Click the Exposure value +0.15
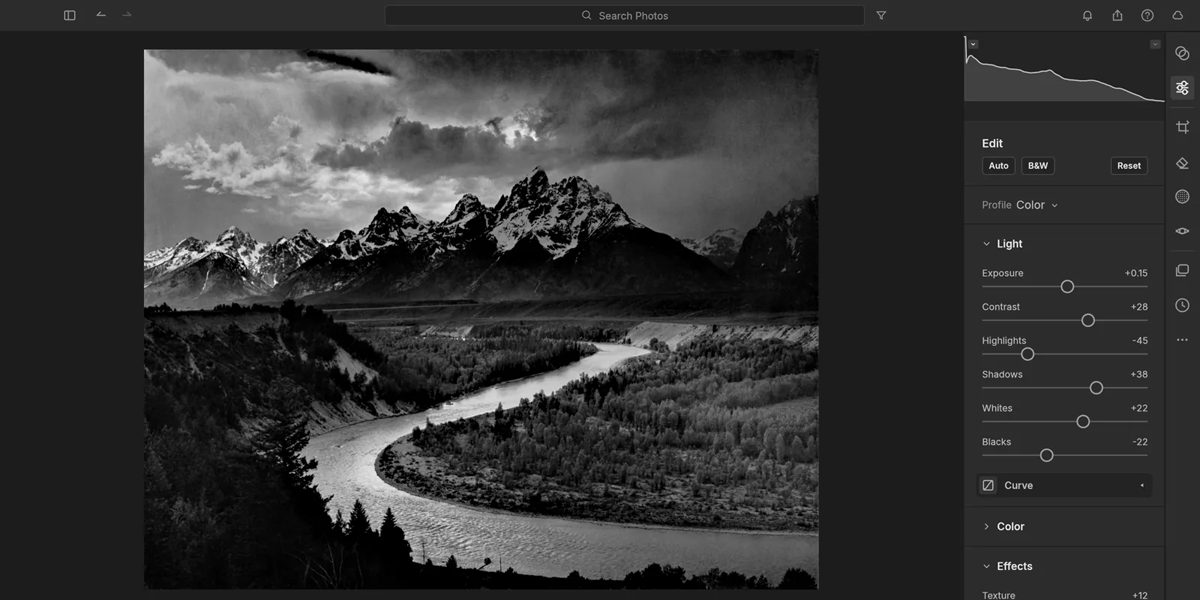 [x=1136, y=273]
